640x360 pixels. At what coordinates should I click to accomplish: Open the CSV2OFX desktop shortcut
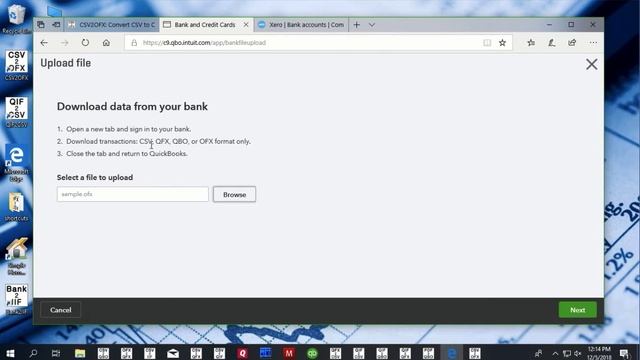coord(16,65)
